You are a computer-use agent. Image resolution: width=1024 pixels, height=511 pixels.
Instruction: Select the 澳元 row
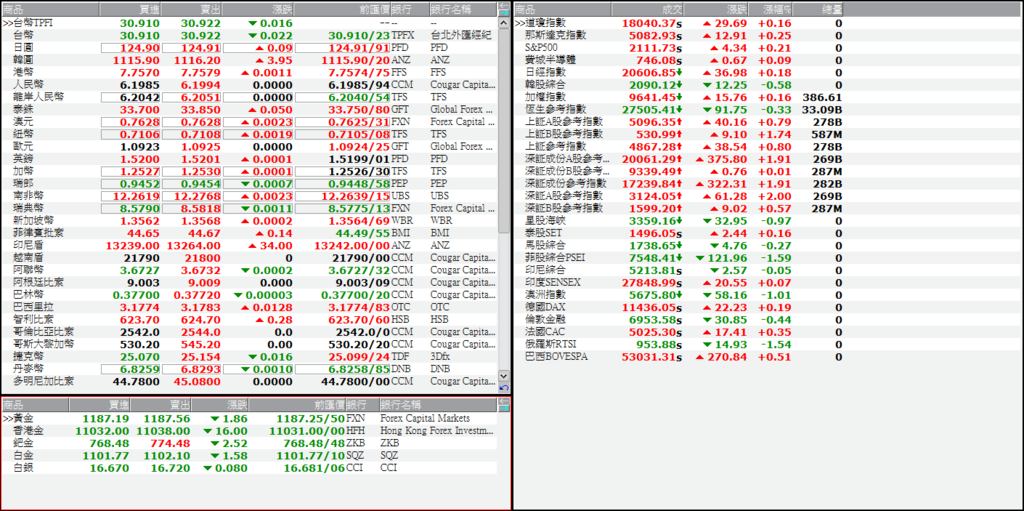click(x=249, y=122)
